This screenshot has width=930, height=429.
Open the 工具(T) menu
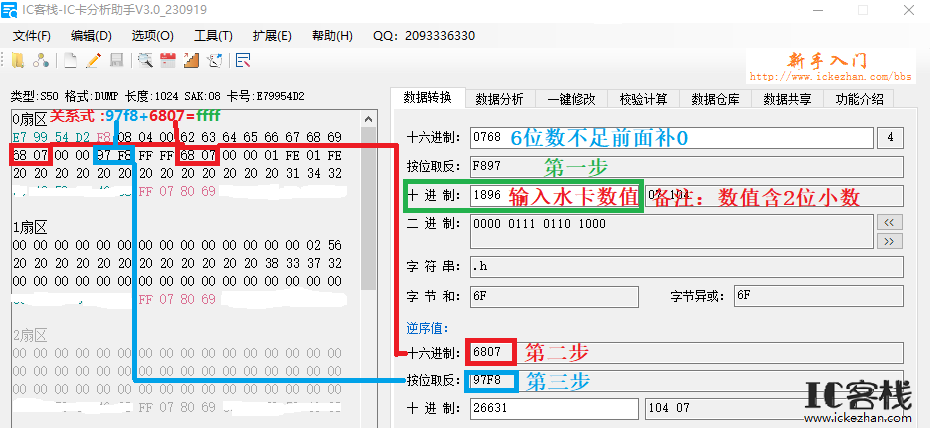[213, 36]
